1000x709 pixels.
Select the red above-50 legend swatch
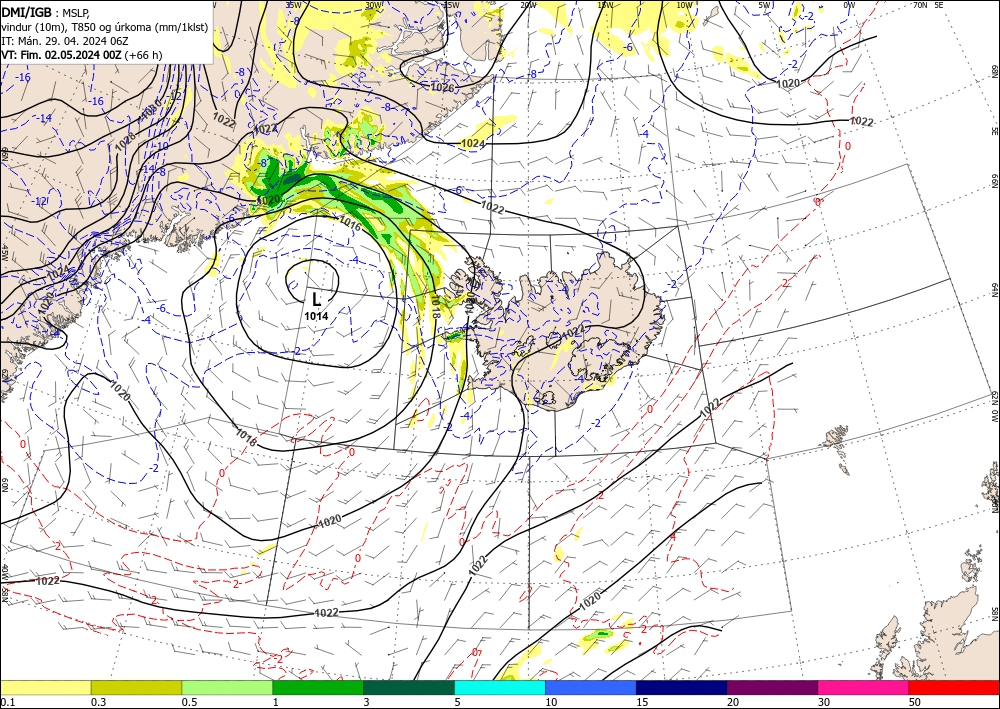pyautogui.click(x=954, y=687)
